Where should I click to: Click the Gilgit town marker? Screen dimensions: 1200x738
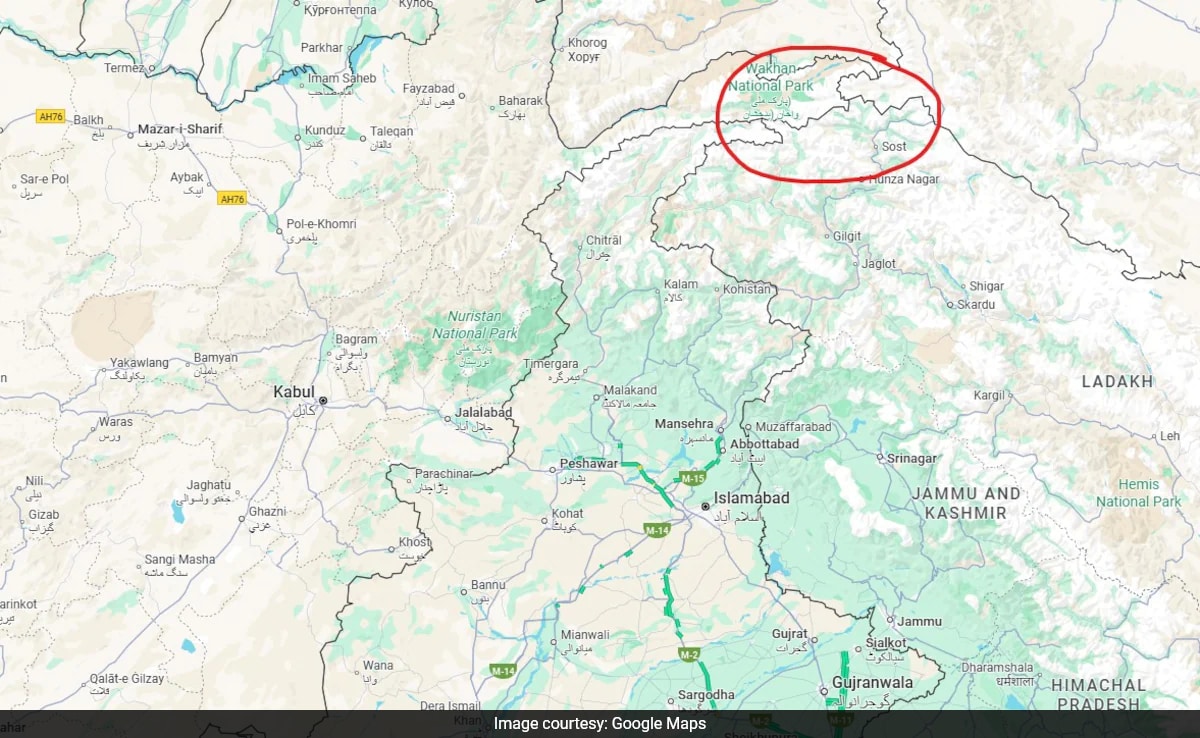pos(827,237)
